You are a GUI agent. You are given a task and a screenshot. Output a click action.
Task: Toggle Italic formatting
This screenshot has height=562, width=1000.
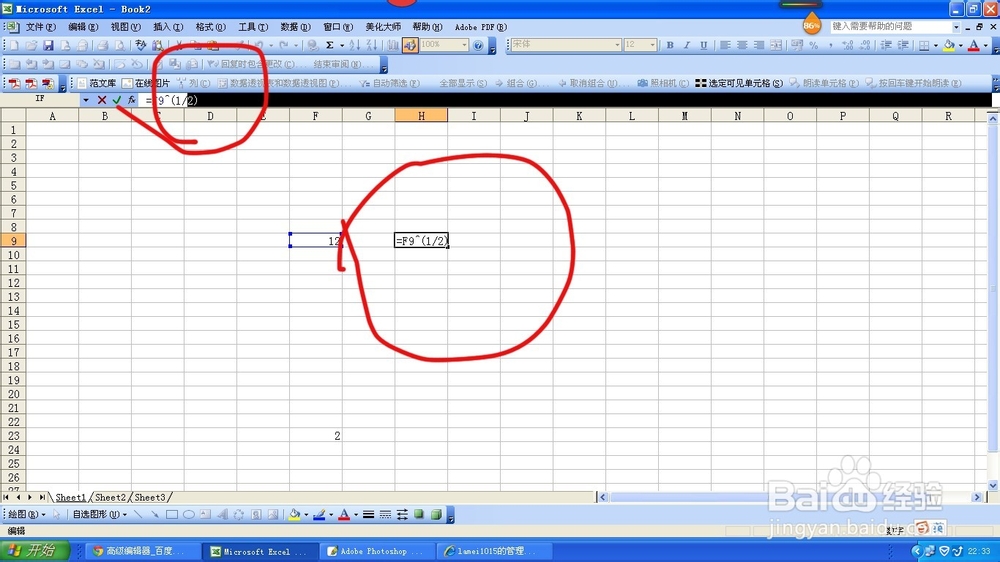[687, 45]
